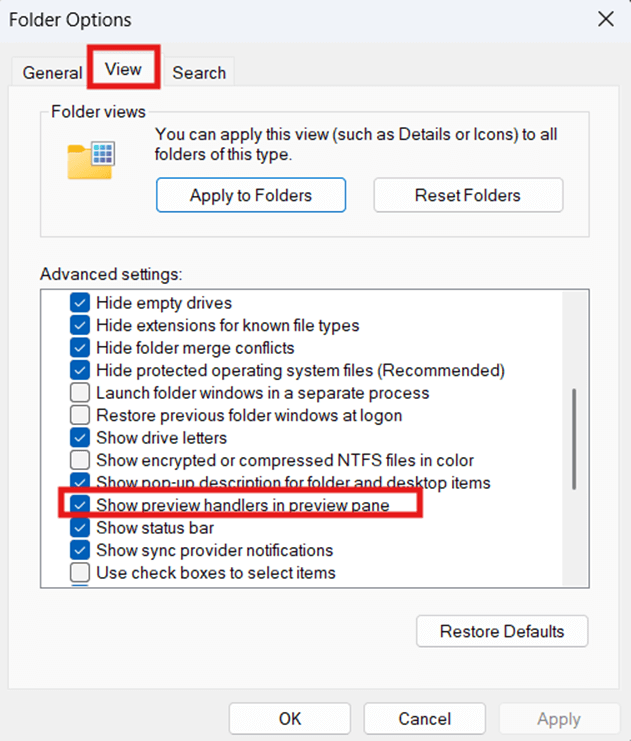Enable Show encrypted or compressed NTFS files in color
Viewport: 631px width, 741px height.
click(80, 460)
